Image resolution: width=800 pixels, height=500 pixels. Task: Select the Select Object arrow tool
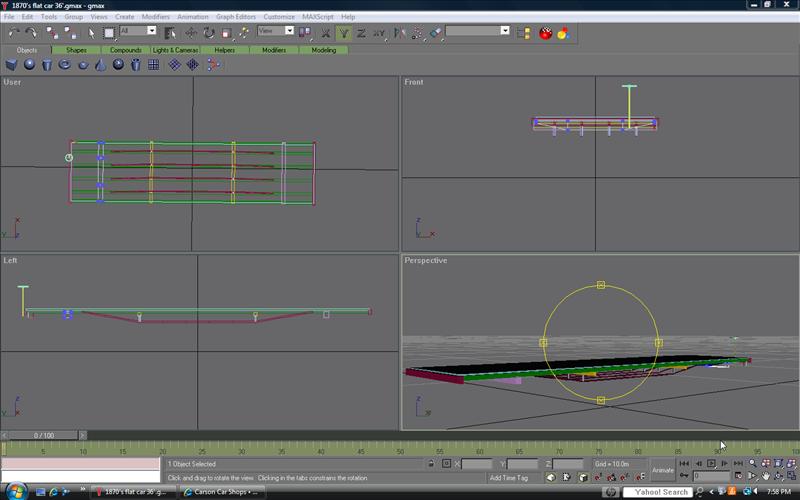(x=91, y=33)
